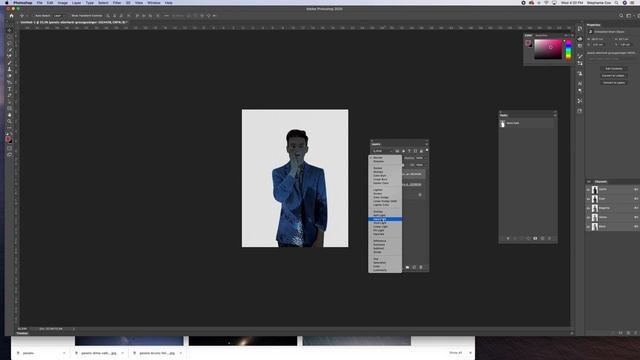640x360 pixels.
Task: Create a new group with the Layers panel folder icon
Action: point(407,267)
